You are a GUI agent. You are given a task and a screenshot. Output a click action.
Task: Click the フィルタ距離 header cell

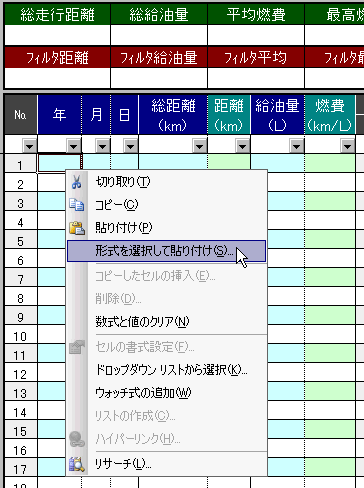point(57,58)
